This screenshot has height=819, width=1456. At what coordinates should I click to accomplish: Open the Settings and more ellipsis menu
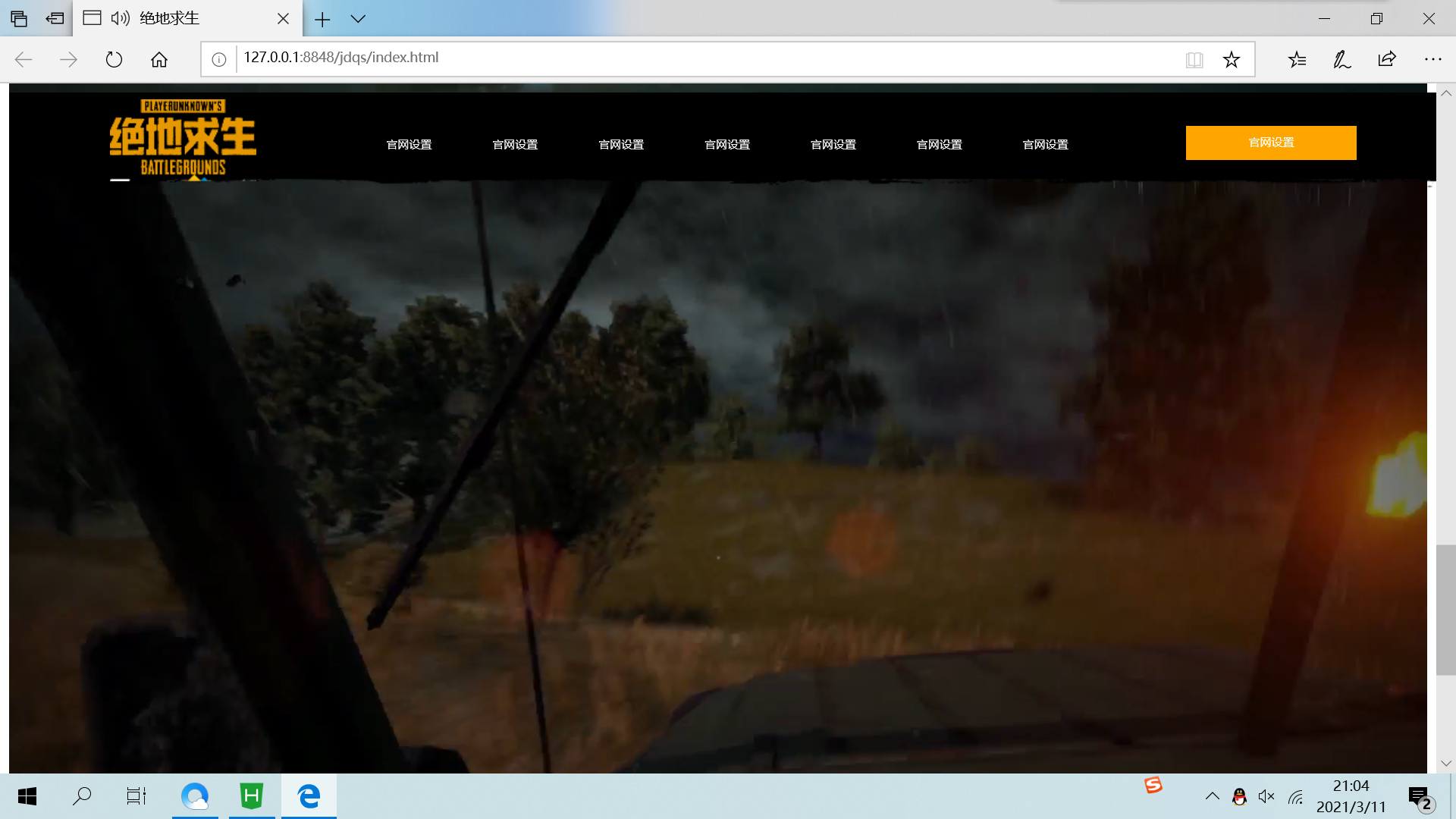coord(1432,59)
